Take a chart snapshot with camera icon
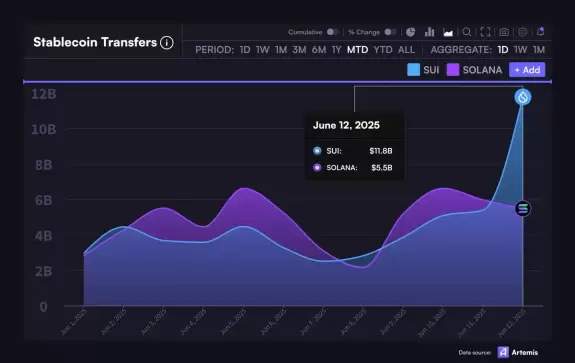Image resolution: width=575 pixels, height=363 pixels. click(x=504, y=32)
